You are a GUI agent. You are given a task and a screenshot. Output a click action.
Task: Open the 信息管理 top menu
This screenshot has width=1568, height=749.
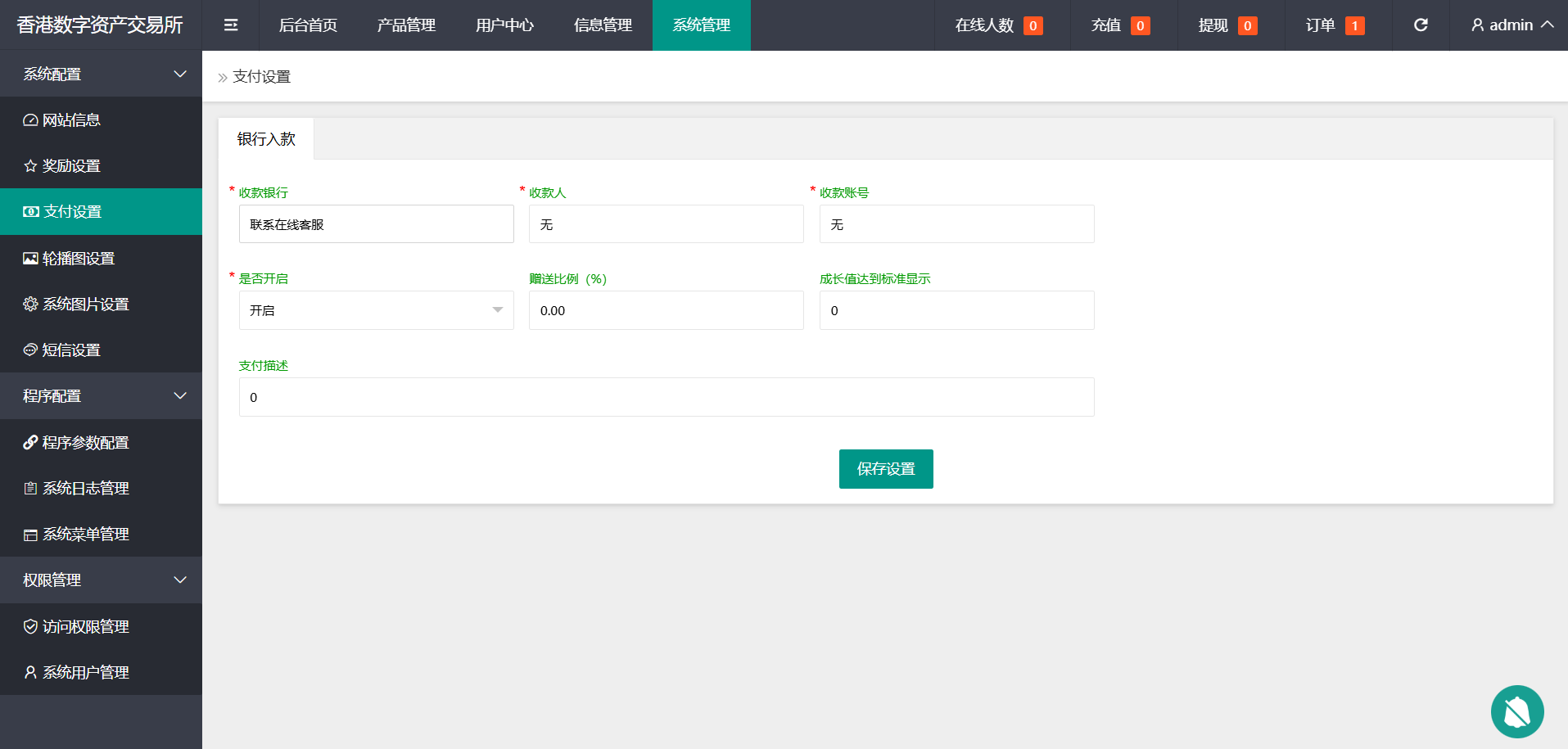coord(603,25)
